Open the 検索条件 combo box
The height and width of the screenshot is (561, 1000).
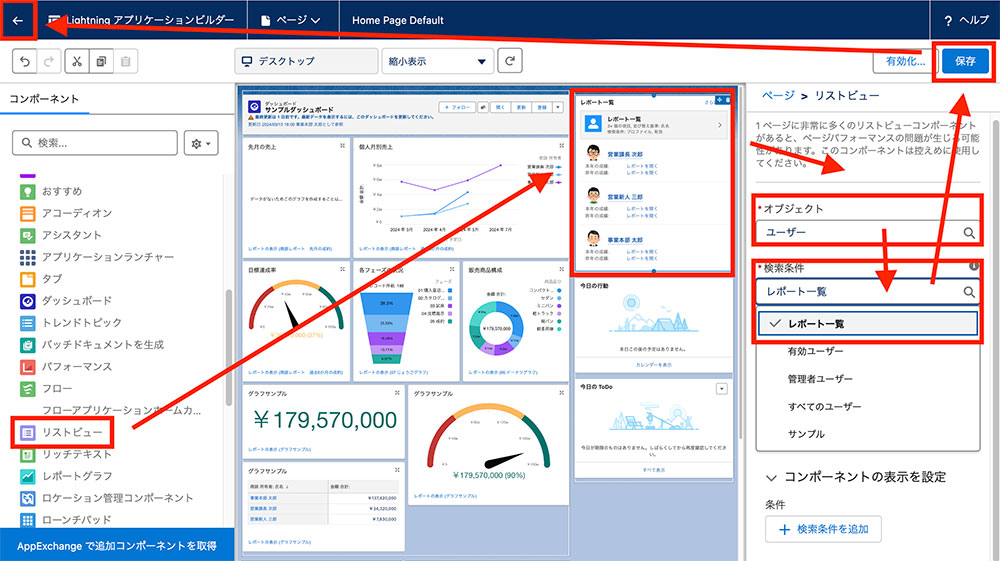coord(867,291)
